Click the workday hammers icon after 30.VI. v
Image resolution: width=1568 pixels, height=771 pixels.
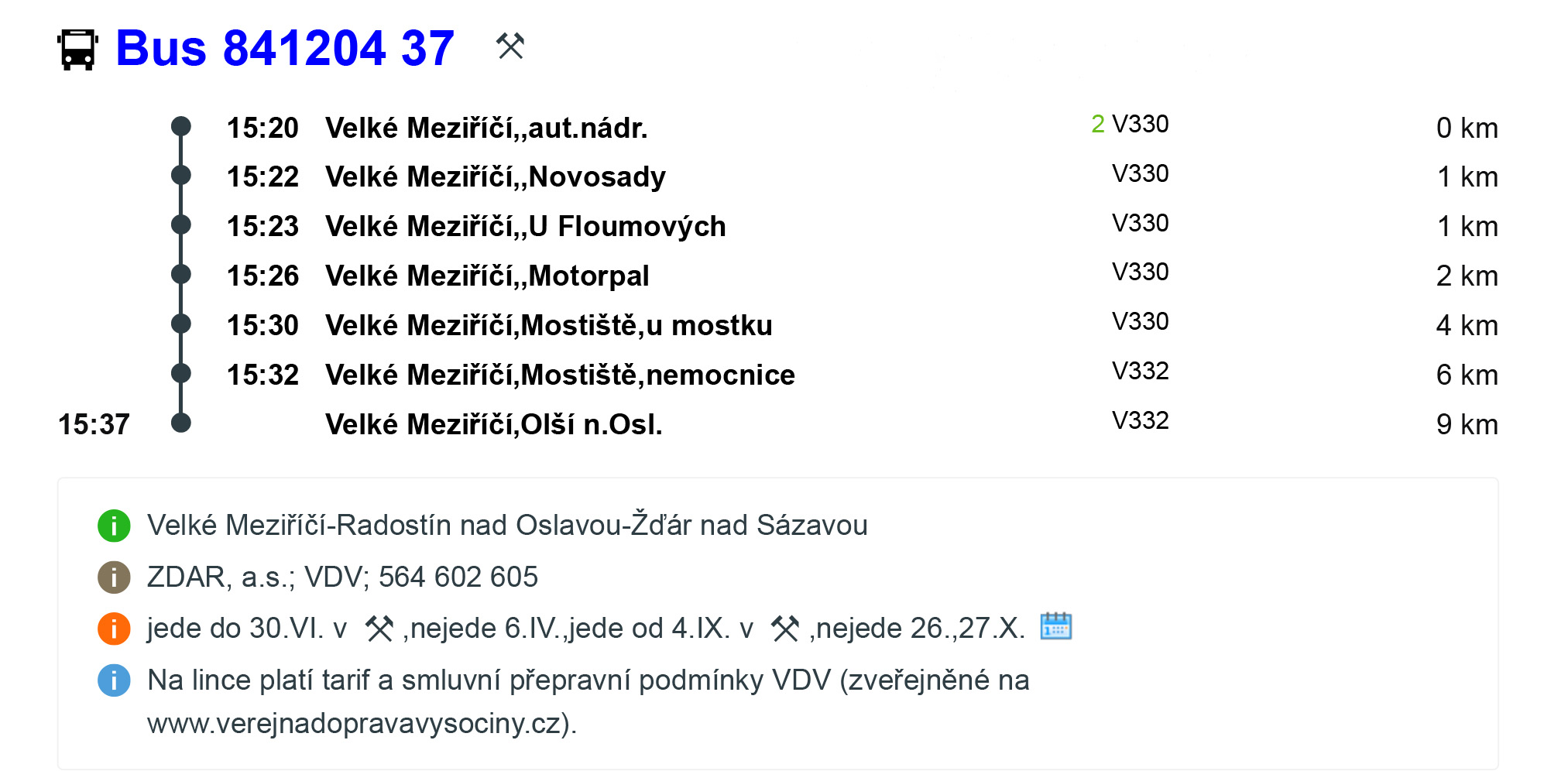pyautogui.click(x=379, y=629)
